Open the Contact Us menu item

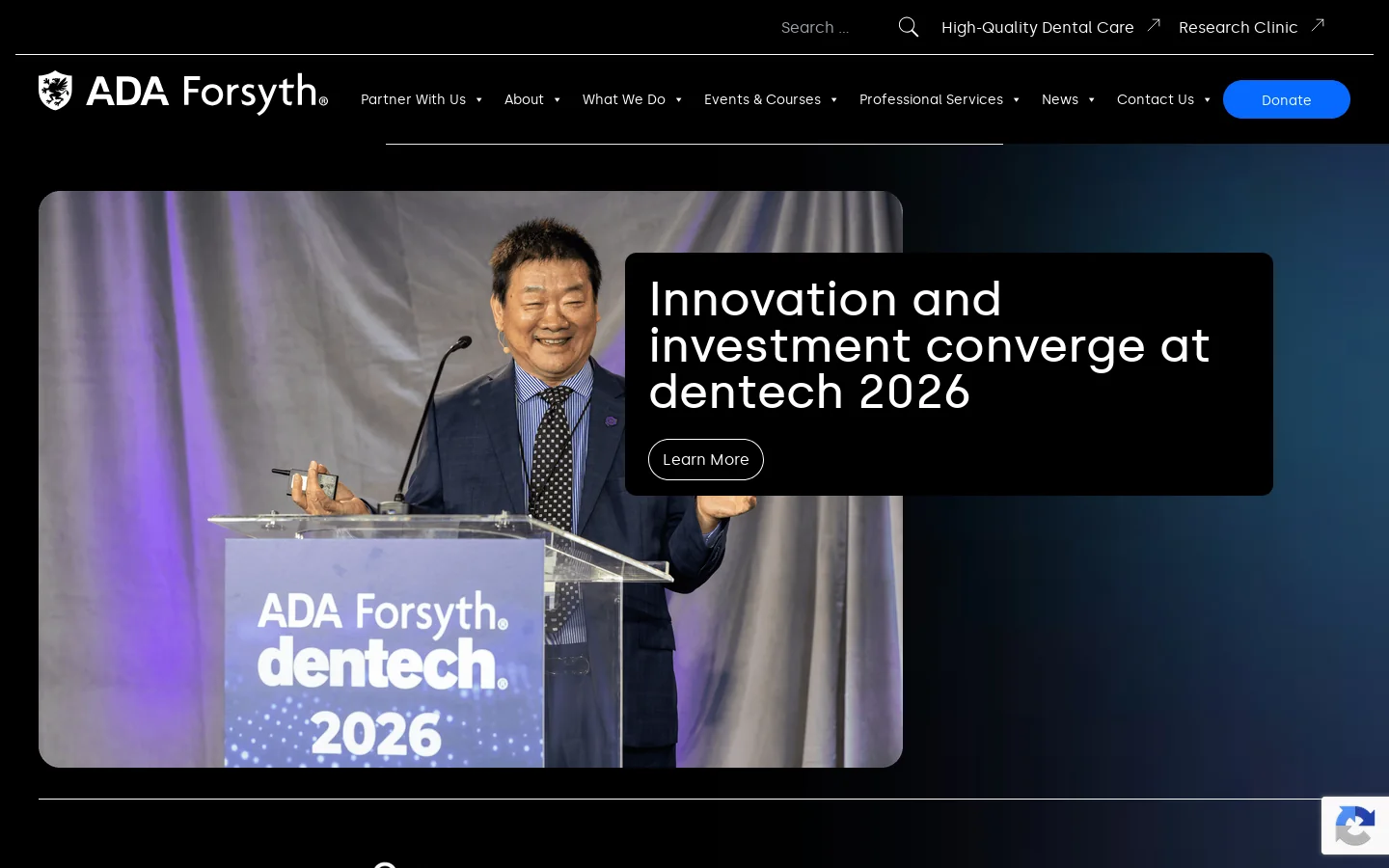pos(1156,99)
